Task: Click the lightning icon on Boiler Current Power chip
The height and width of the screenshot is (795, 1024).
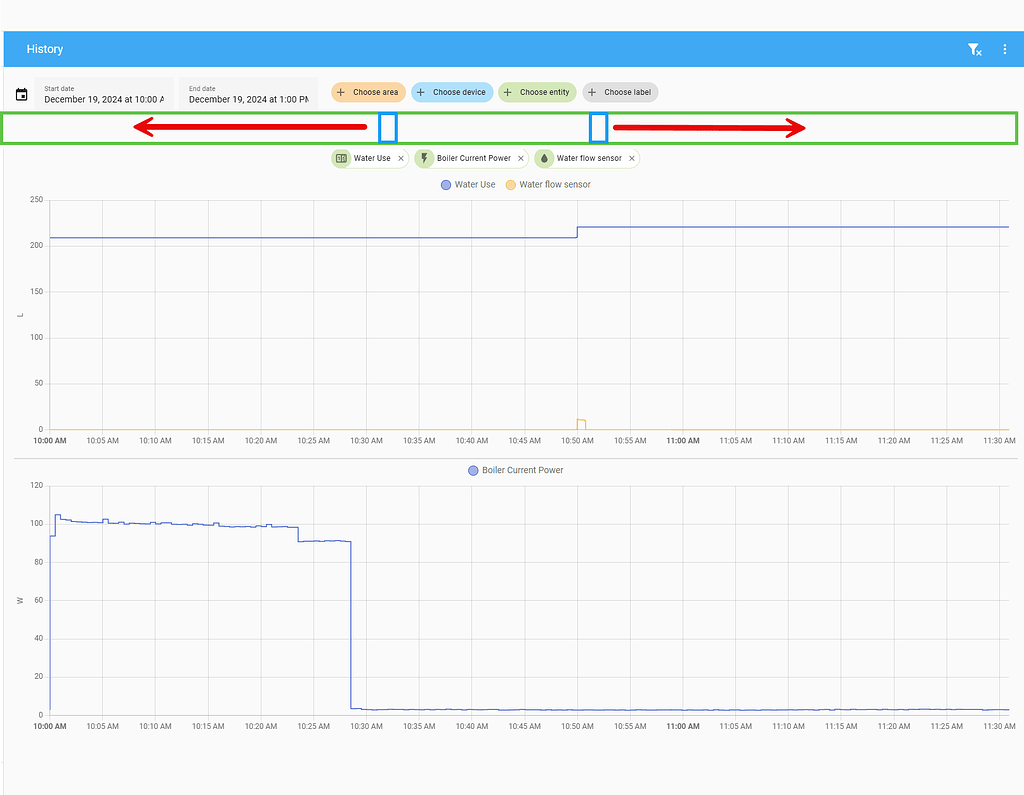Action: pos(424,158)
